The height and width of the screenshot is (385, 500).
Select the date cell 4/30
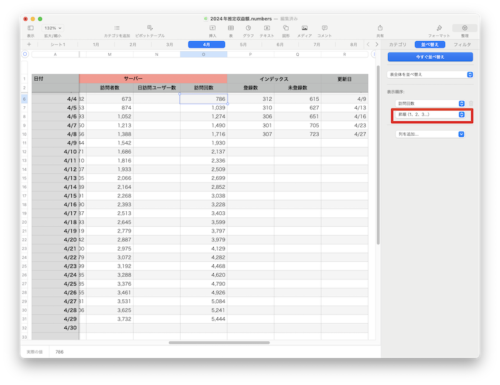pyautogui.click(x=55, y=328)
